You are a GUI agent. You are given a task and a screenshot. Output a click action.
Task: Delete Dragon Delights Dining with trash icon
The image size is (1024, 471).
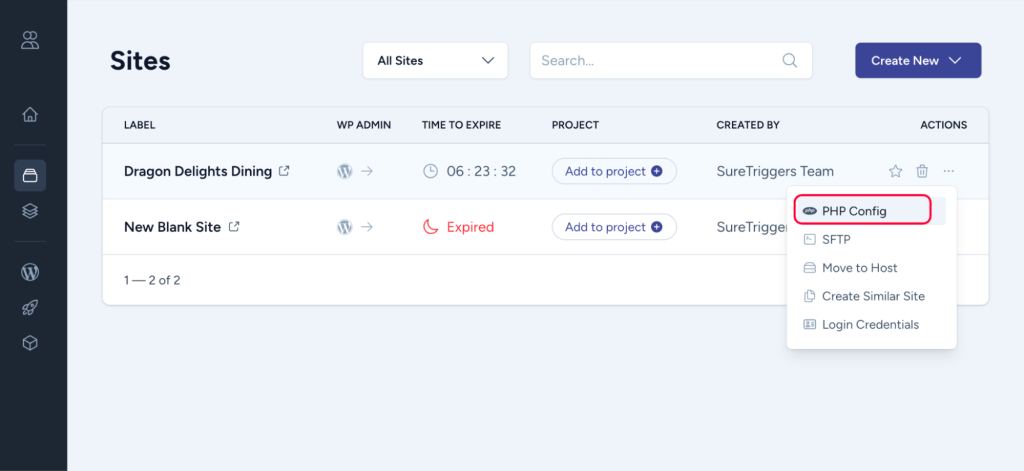pyautogui.click(x=922, y=171)
